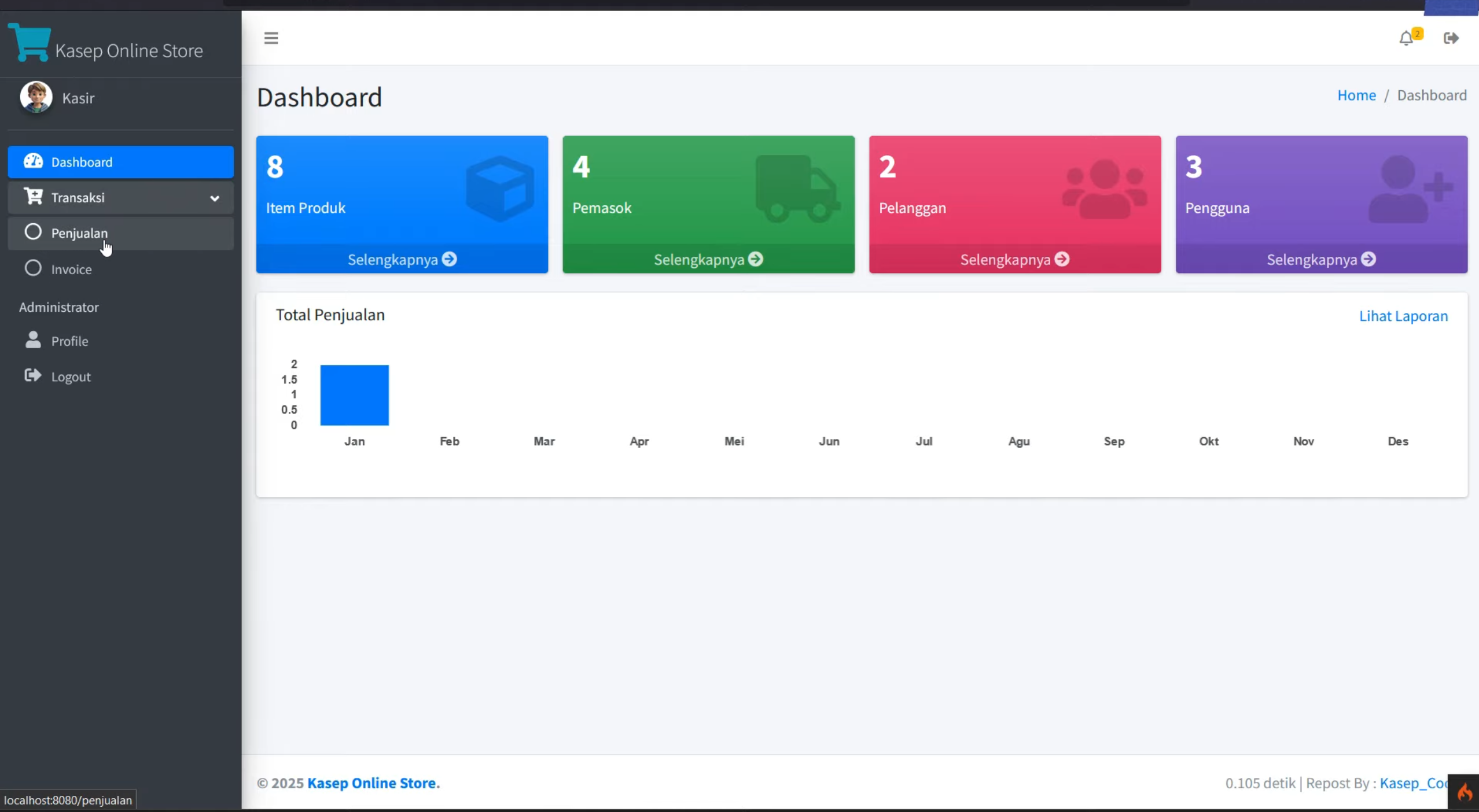Viewport: 1479px width, 812px height.
Task: Click the shopping cart logo icon
Action: pos(30,42)
